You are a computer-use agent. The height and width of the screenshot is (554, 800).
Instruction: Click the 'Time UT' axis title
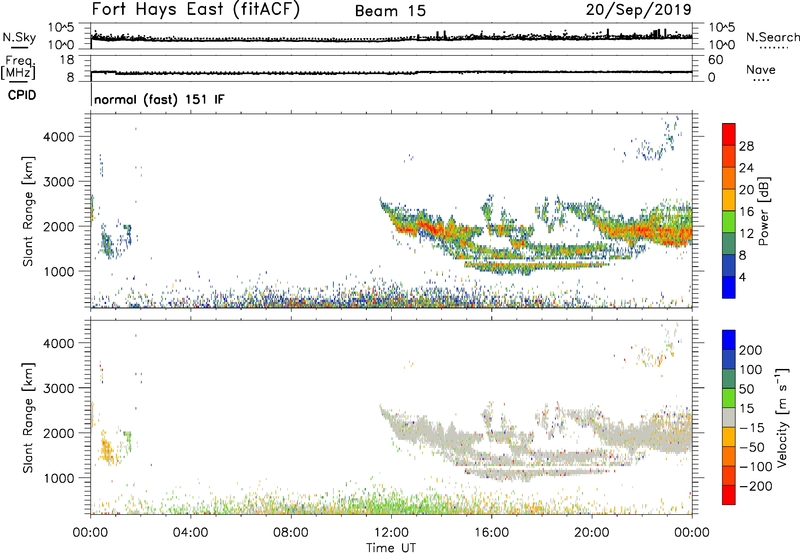click(391, 547)
